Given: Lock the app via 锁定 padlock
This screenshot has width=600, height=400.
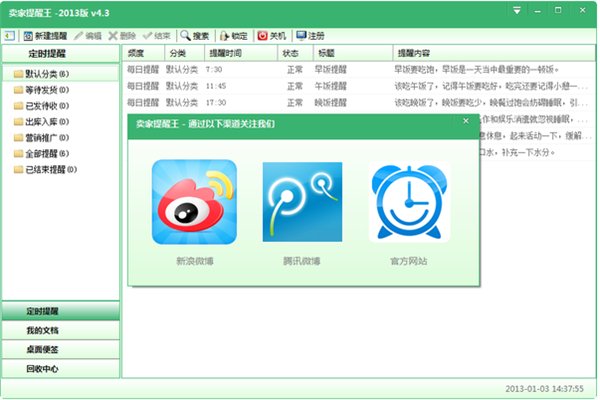Looking at the screenshot, I should 233,36.
